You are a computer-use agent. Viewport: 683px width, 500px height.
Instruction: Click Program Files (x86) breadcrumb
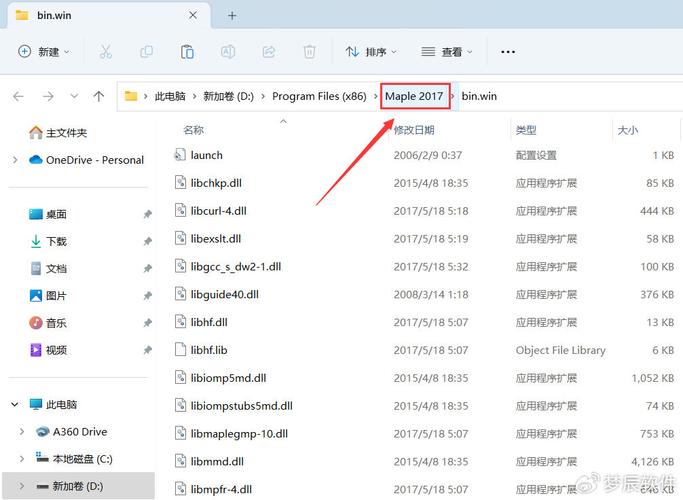[x=319, y=96]
